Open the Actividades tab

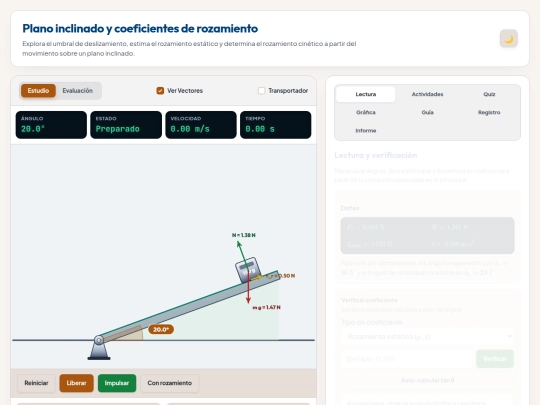(x=427, y=94)
